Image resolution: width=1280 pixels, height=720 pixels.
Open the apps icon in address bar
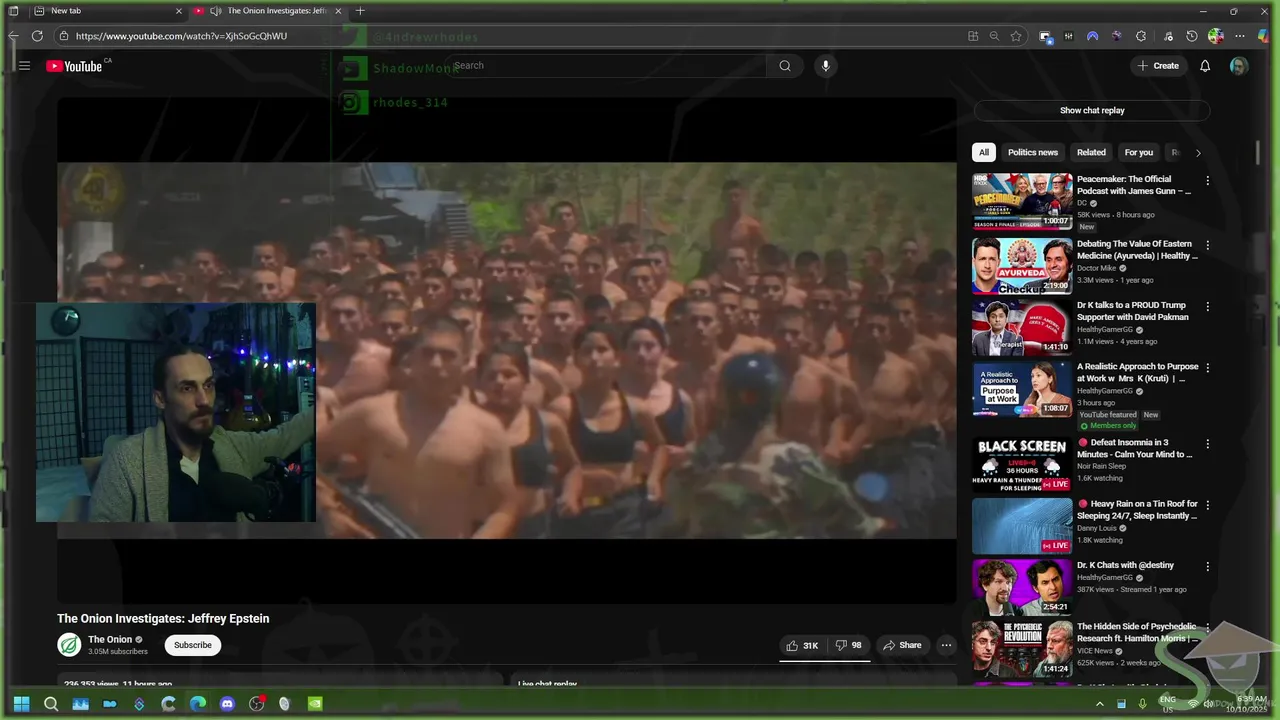click(x=973, y=36)
